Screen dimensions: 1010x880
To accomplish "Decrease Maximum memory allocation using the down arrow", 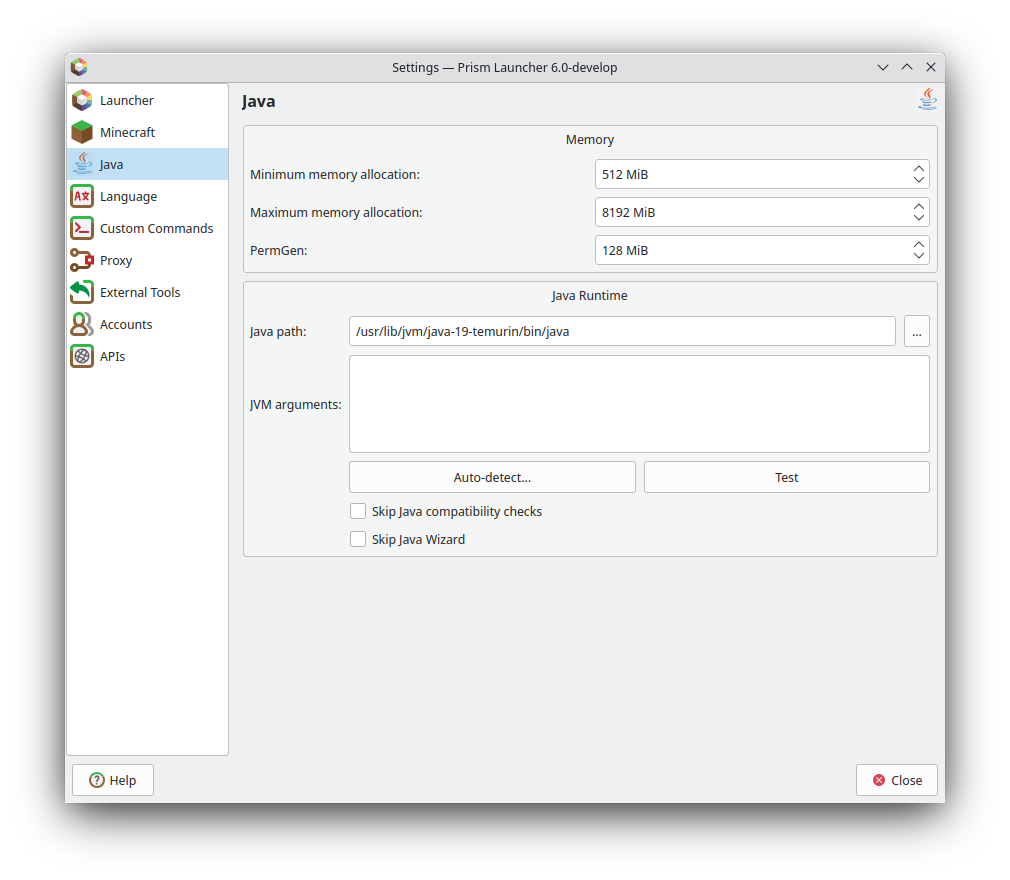I will [x=918, y=217].
